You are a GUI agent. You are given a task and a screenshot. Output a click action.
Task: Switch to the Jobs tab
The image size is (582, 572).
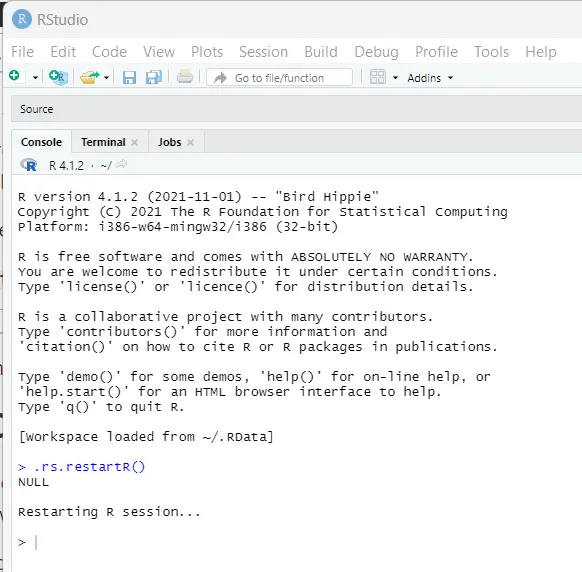click(170, 142)
